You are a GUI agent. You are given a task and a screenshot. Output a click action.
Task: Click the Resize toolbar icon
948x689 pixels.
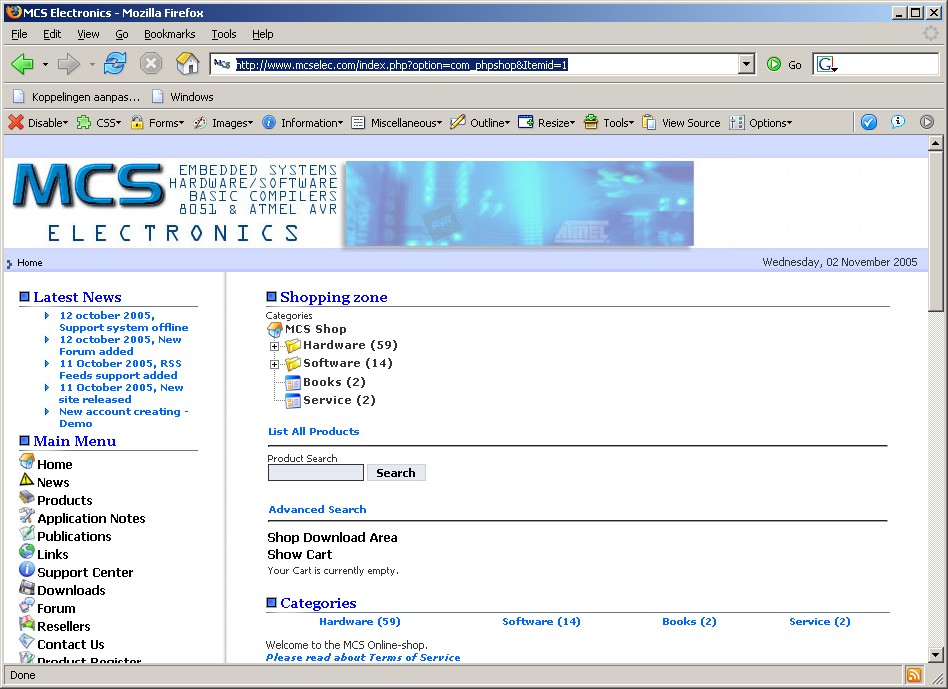(526, 122)
